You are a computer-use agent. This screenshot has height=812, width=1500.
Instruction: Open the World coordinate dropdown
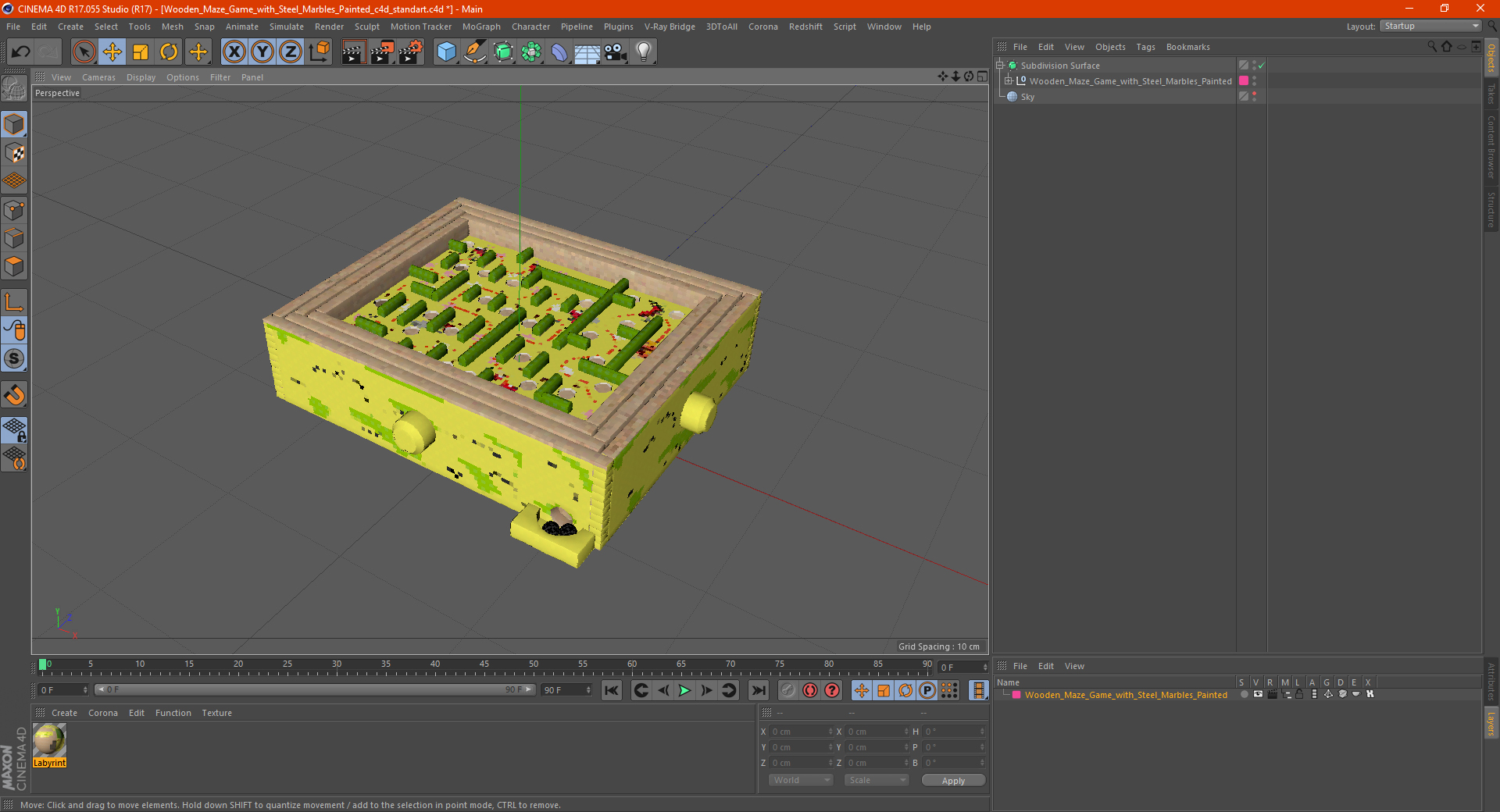(802, 780)
